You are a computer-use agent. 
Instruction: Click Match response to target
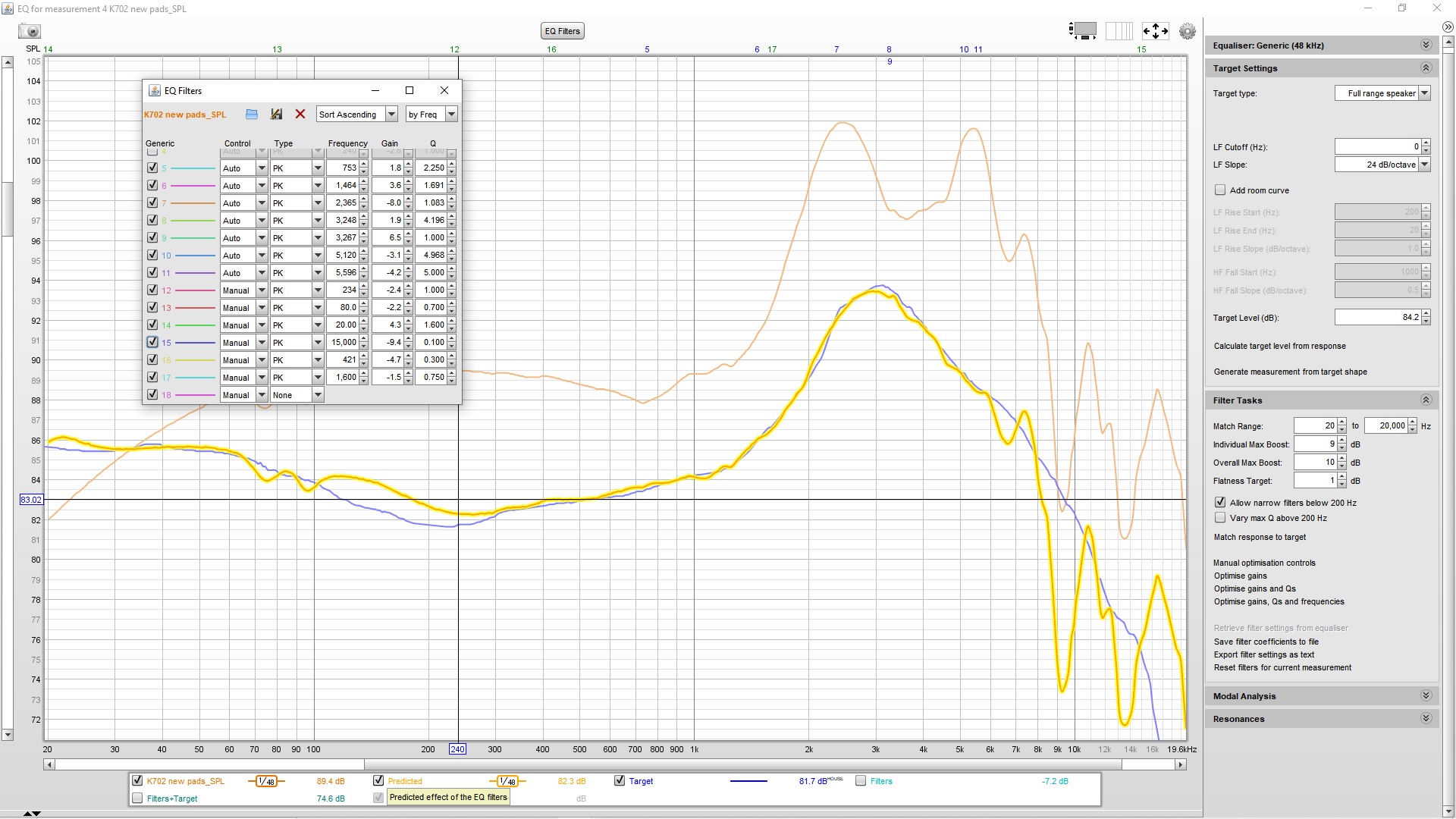tap(1260, 537)
